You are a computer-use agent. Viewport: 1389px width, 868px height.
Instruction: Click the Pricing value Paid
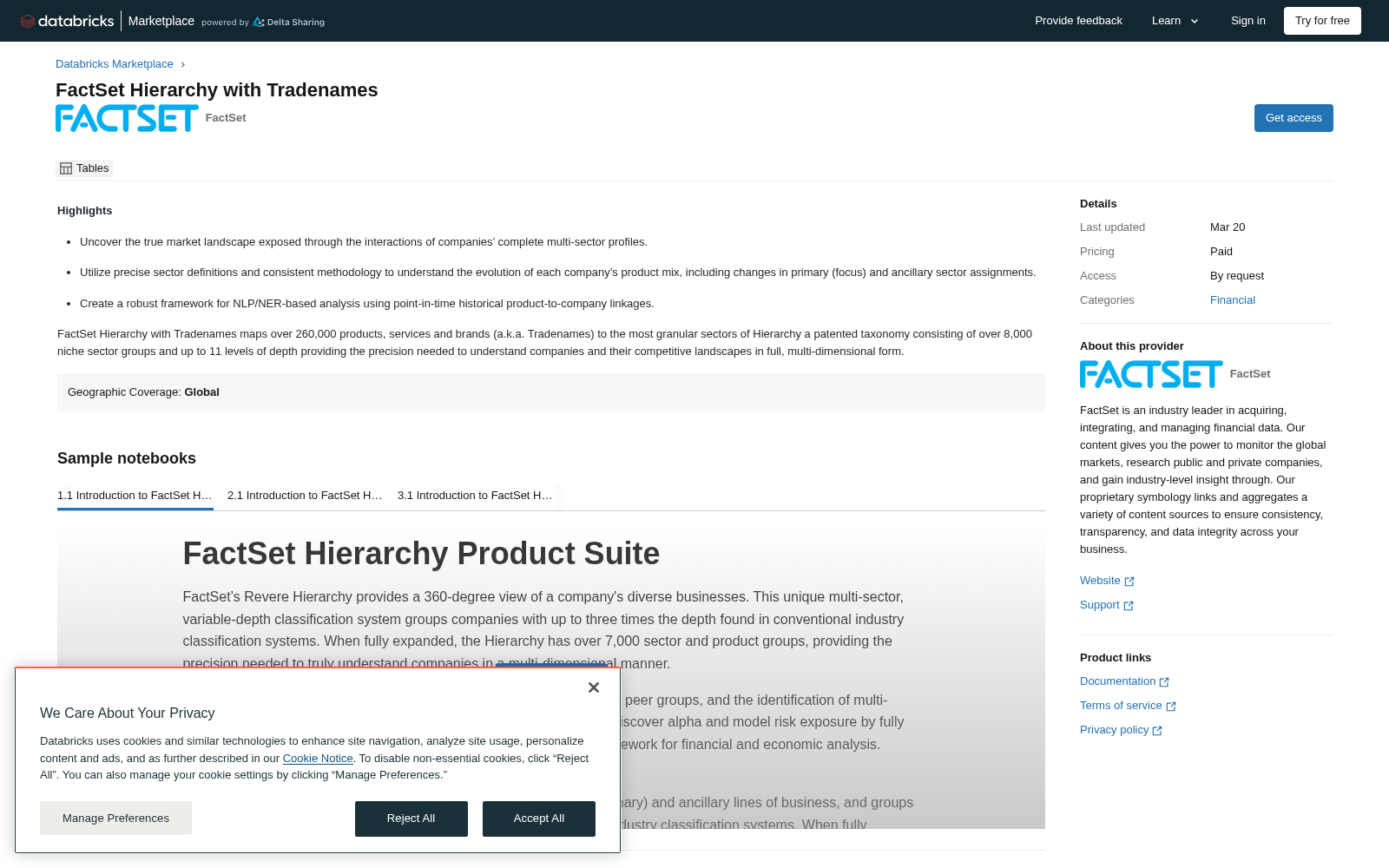tap(1221, 252)
